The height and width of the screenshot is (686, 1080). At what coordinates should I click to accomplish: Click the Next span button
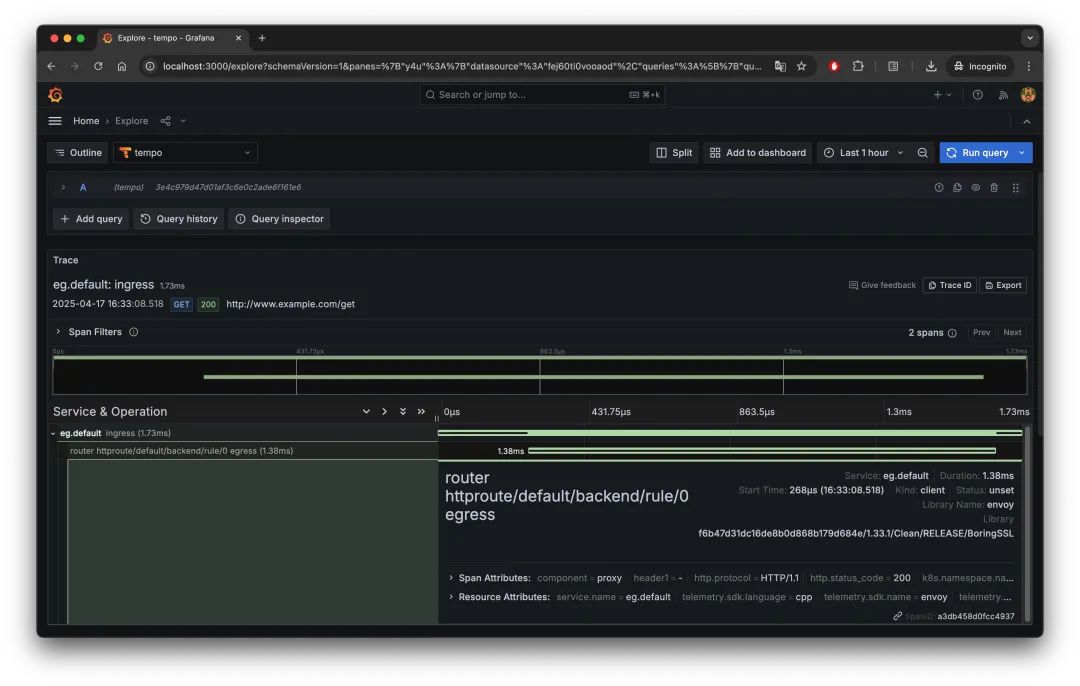click(x=1012, y=333)
